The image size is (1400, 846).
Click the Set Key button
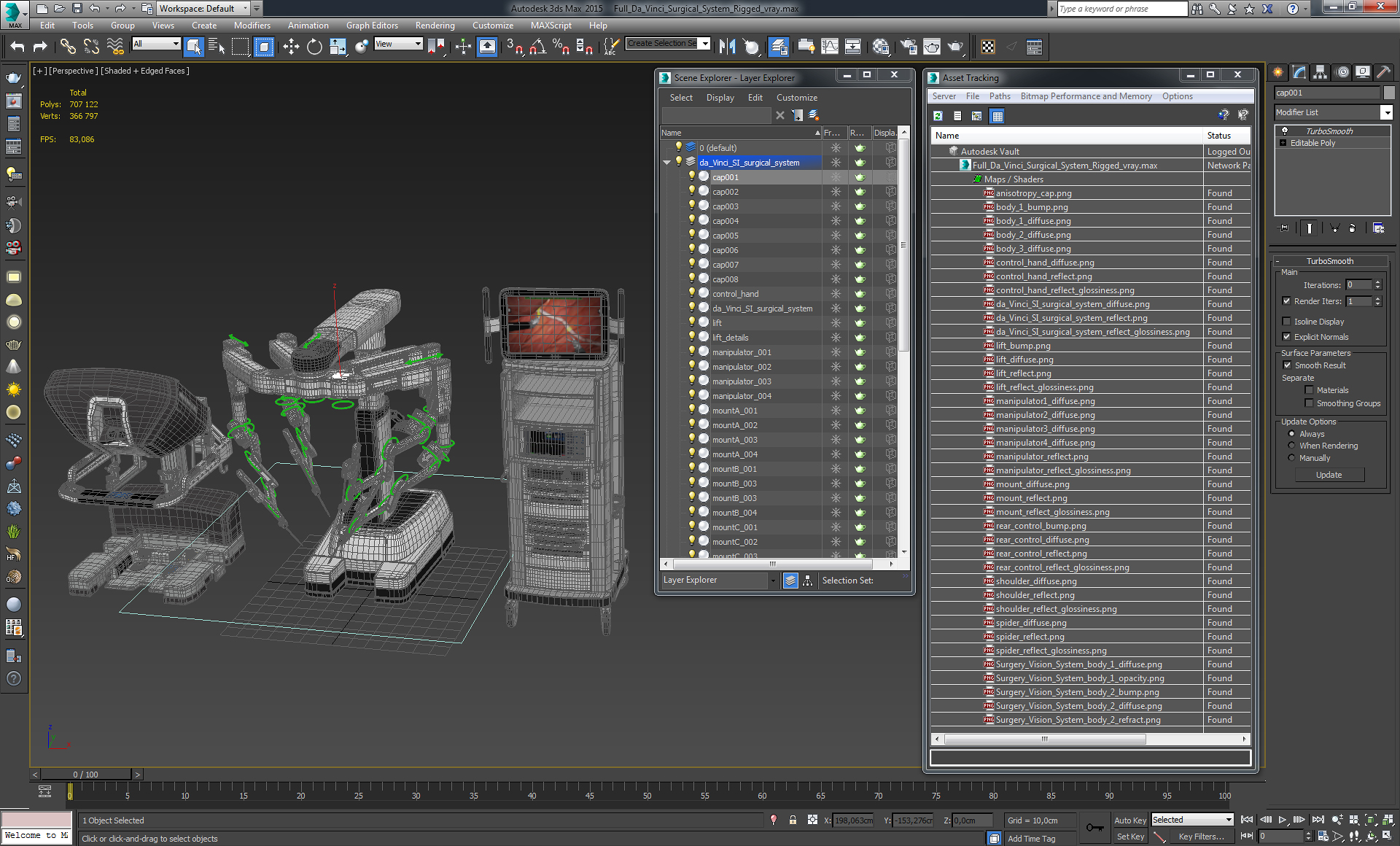pyautogui.click(x=1129, y=837)
